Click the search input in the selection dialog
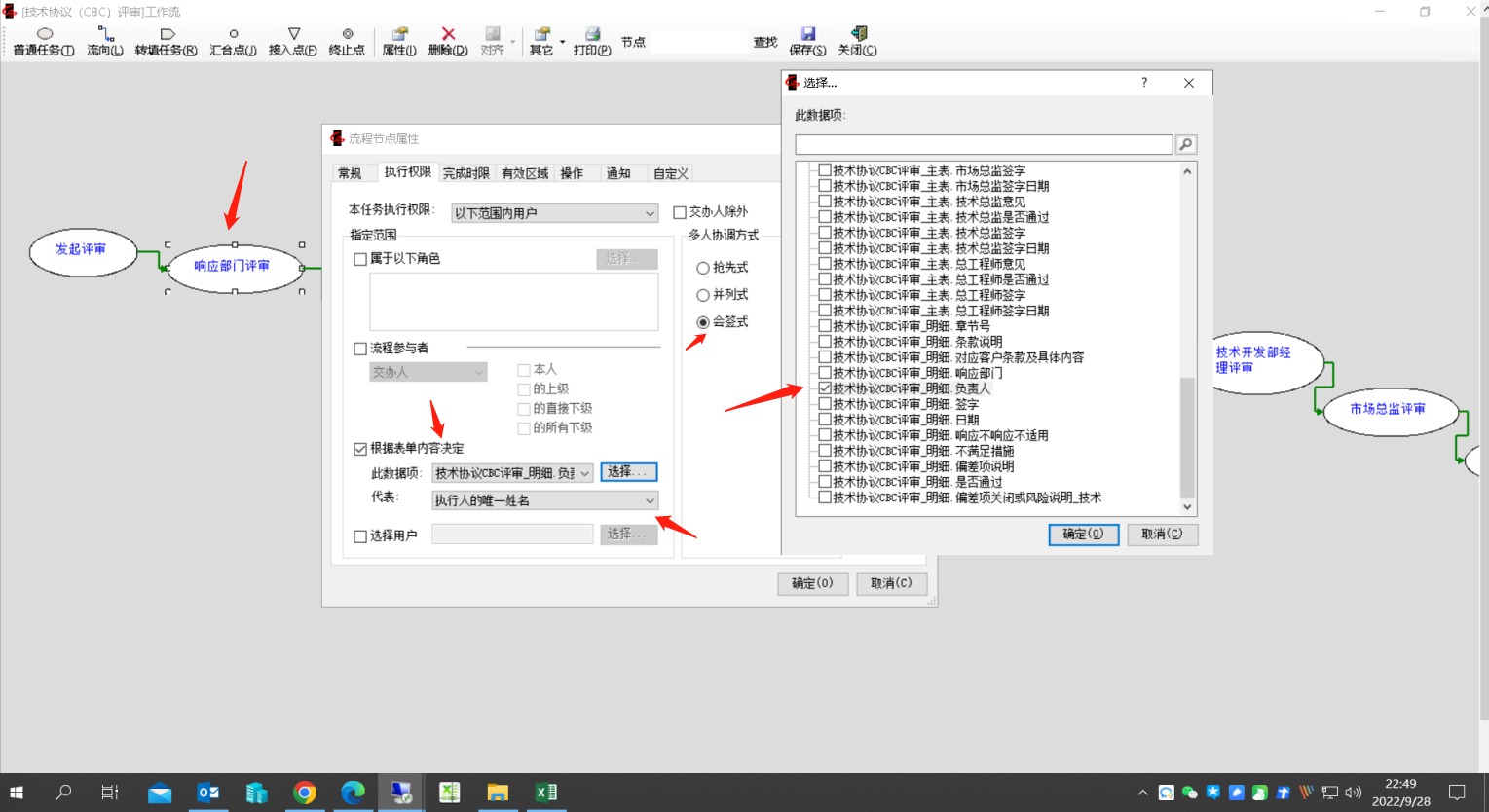Screen dimensions: 1489x812 point(983,143)
